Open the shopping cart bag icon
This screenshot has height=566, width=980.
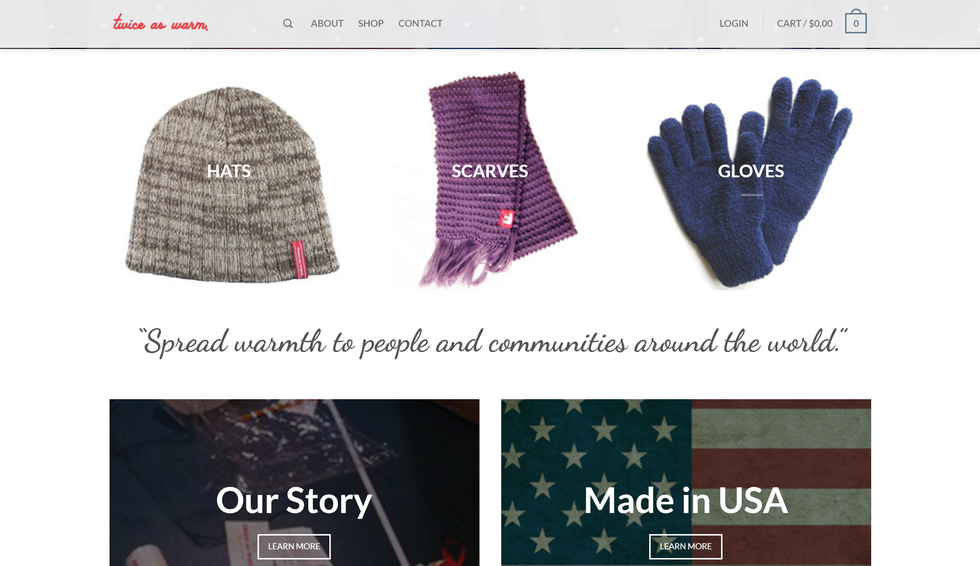(x=856, y=22)
